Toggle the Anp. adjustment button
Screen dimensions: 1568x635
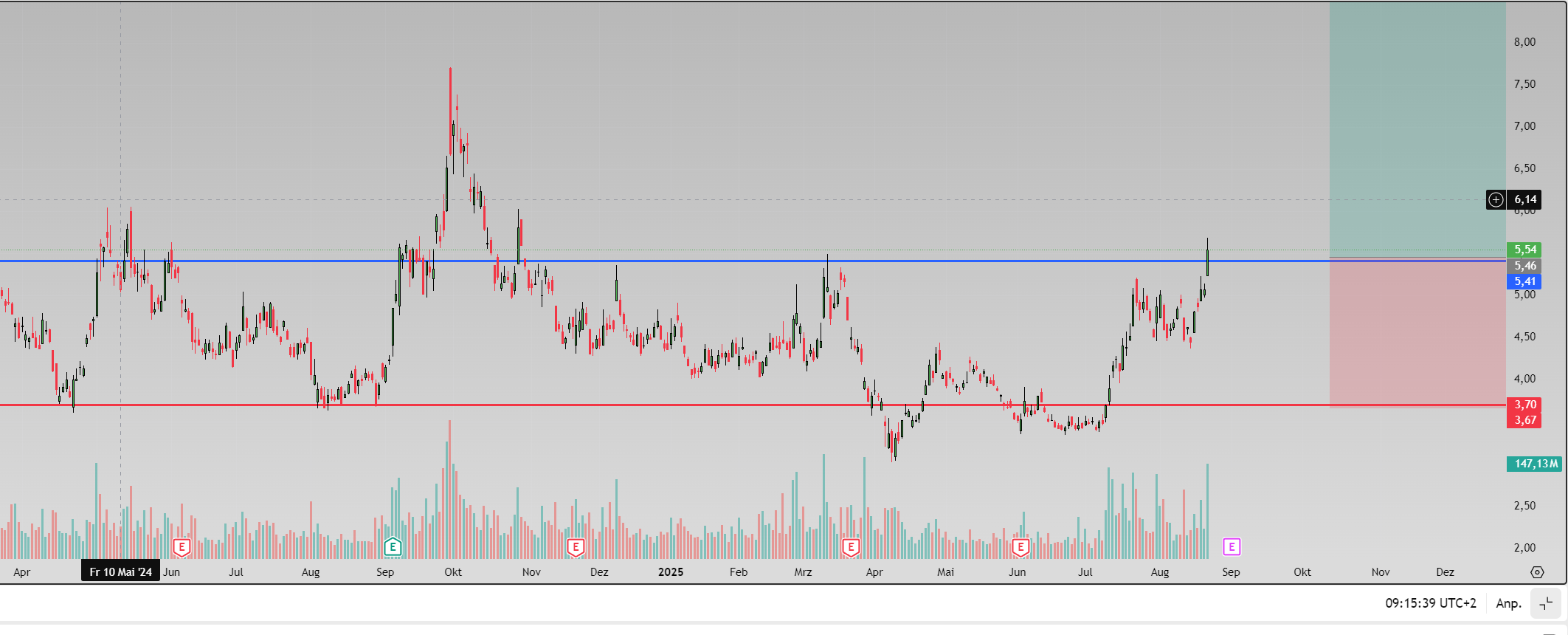(1508, 603)
